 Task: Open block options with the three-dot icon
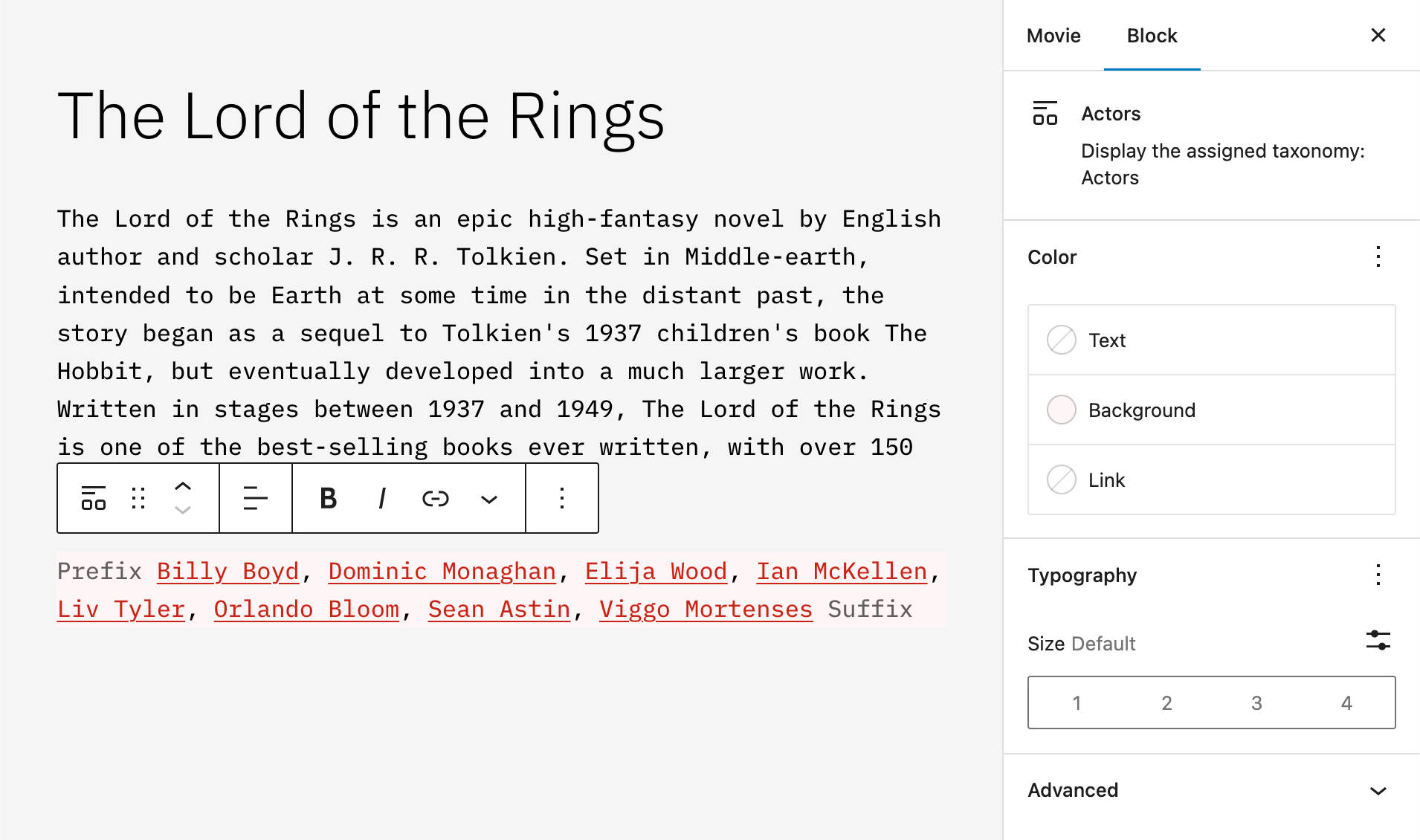[x=561, y=498]
